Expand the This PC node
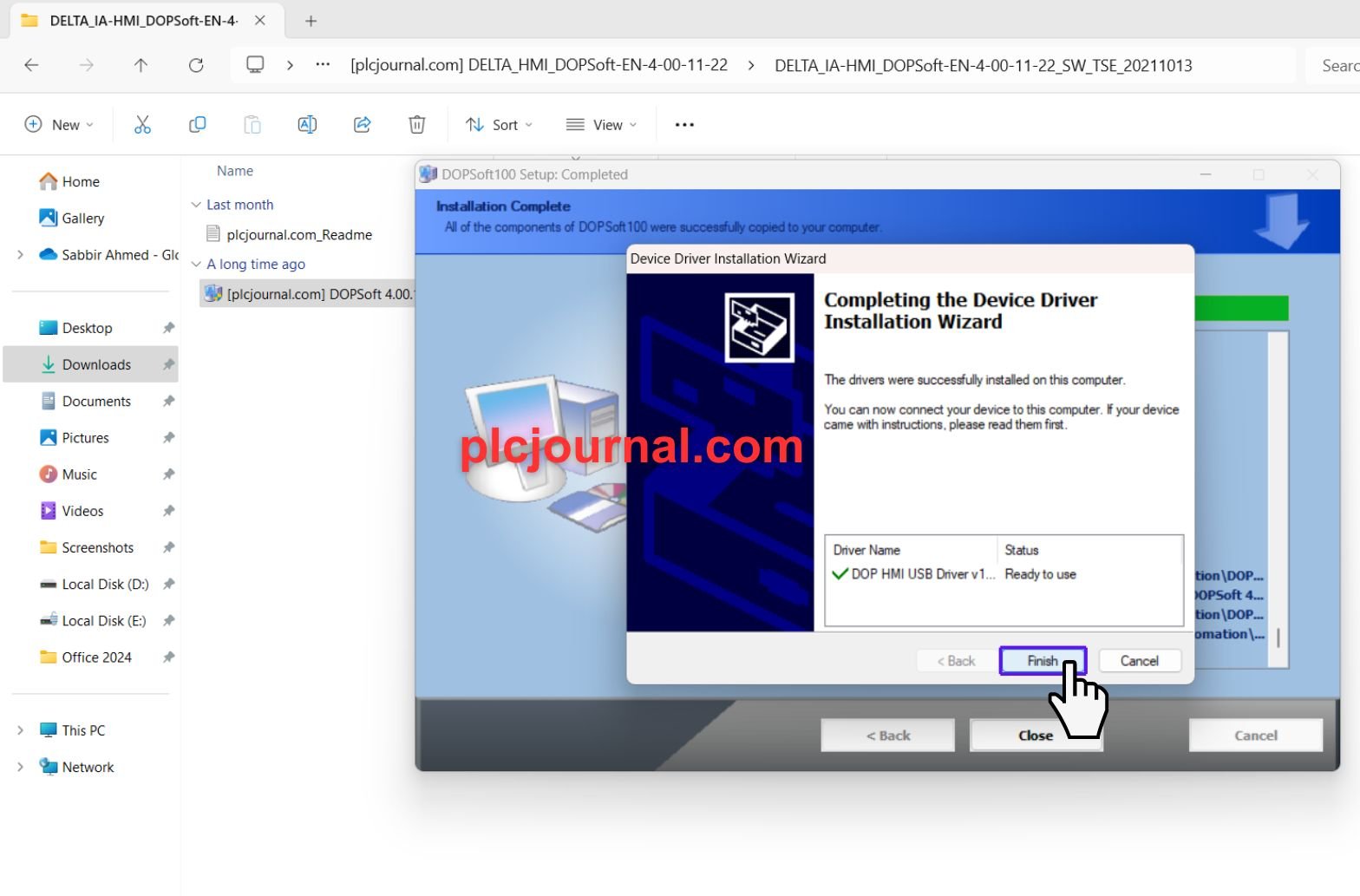This screenshot has width=1360, height=896. coord(20,730)
